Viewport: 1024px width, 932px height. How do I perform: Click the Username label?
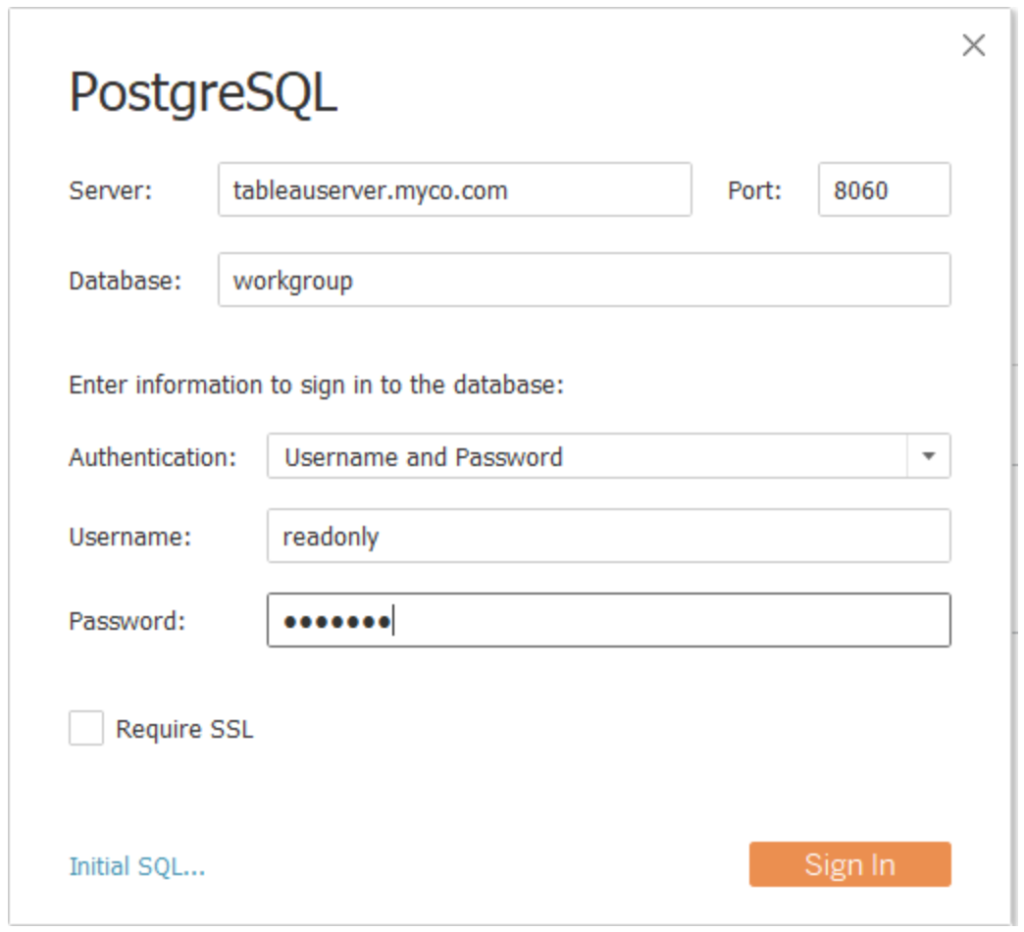click(129, 537)
